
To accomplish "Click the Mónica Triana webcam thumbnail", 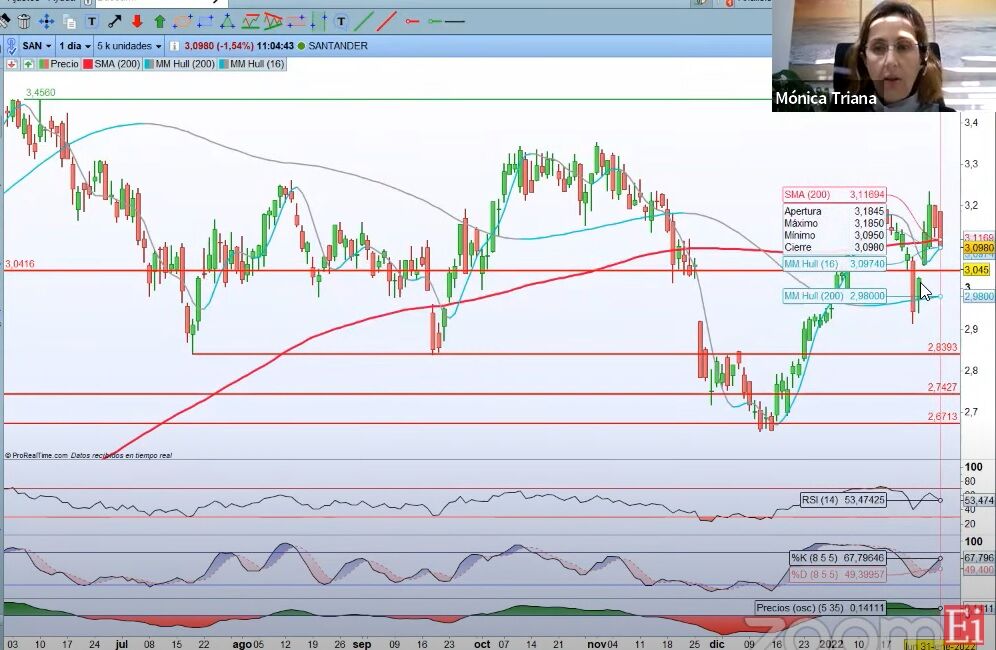I will point(884,55).
